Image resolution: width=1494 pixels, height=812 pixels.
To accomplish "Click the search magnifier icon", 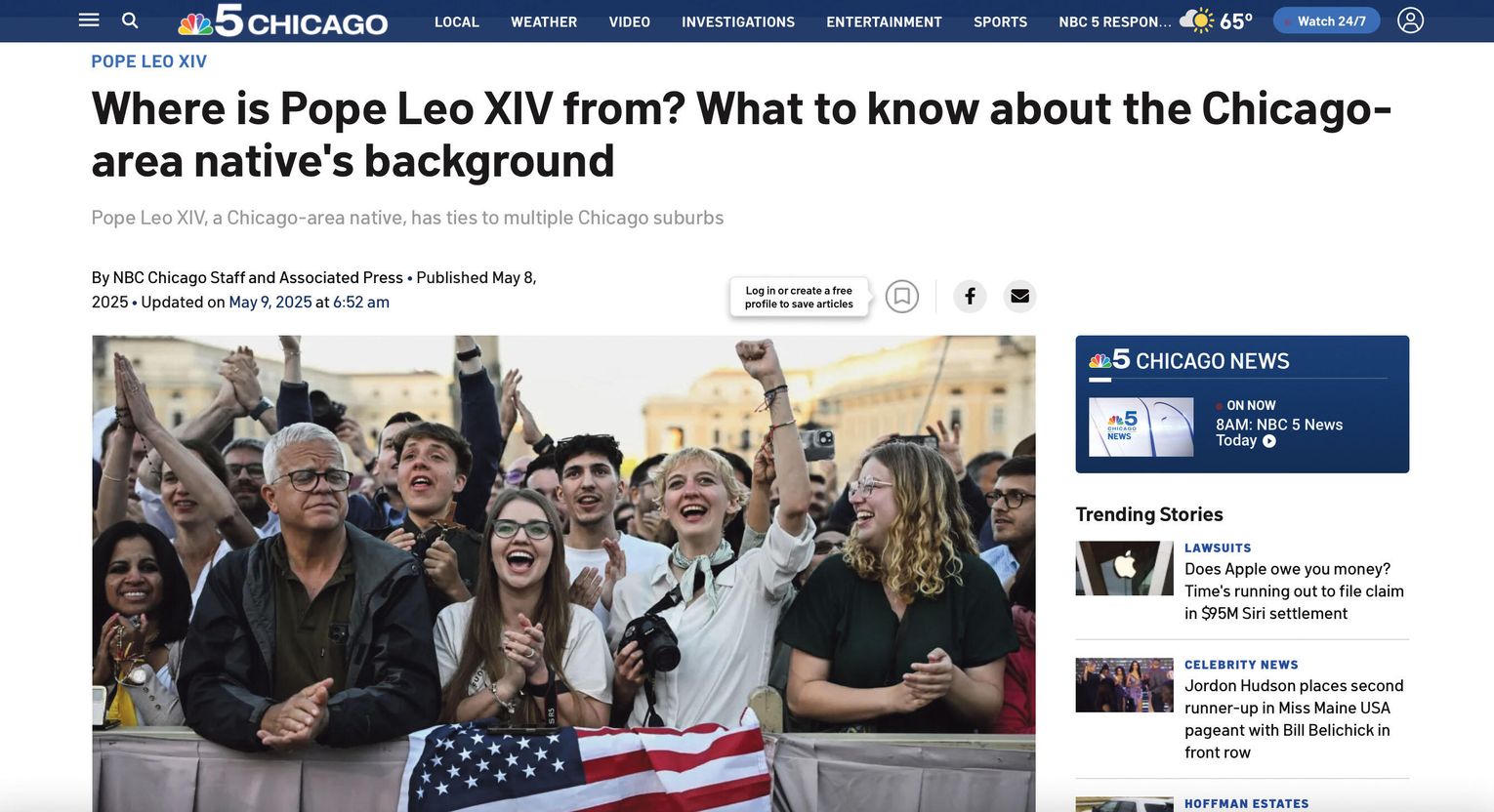I will (130, 20).
